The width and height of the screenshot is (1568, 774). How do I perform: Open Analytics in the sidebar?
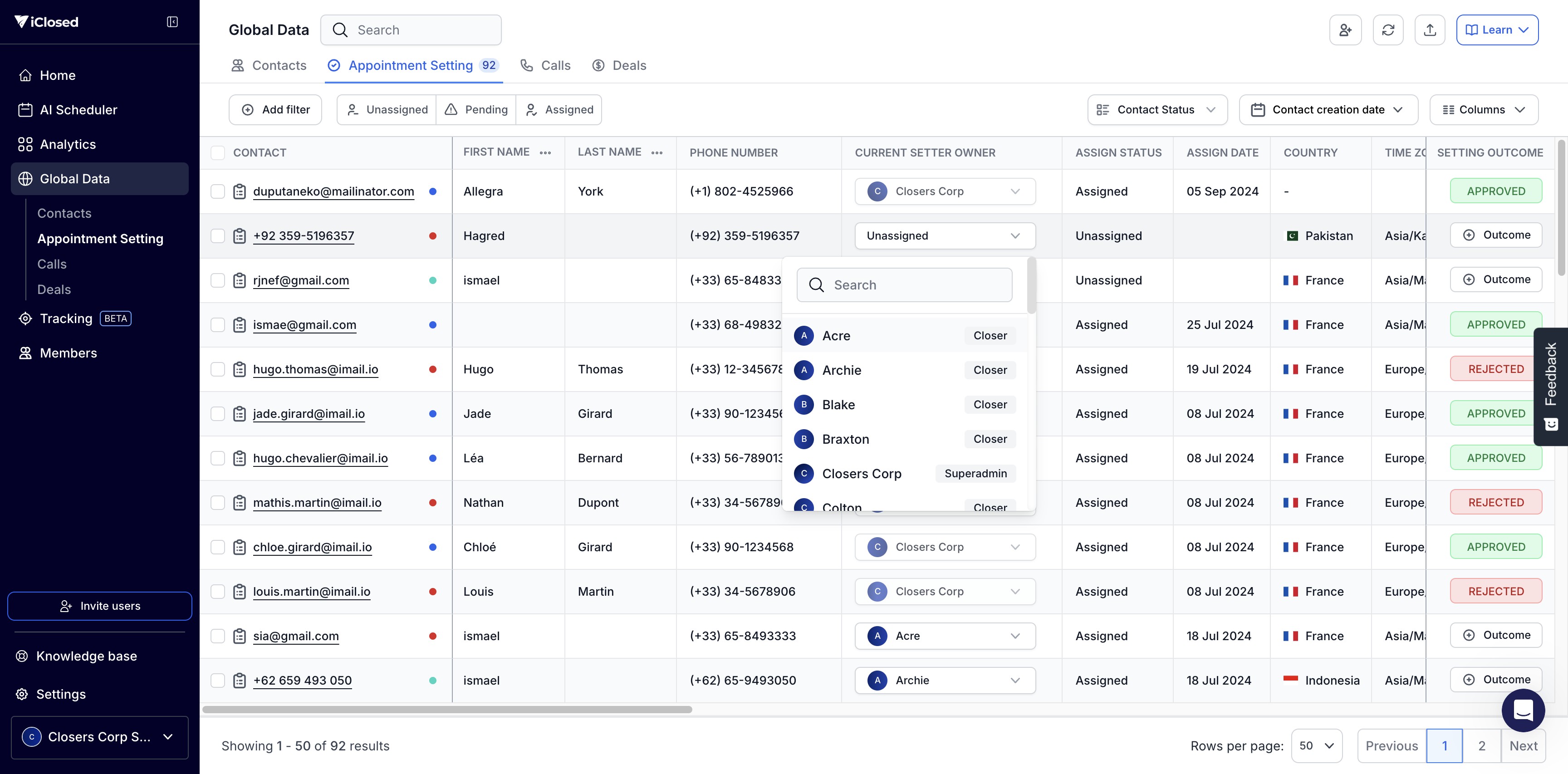tap(68, 144)
